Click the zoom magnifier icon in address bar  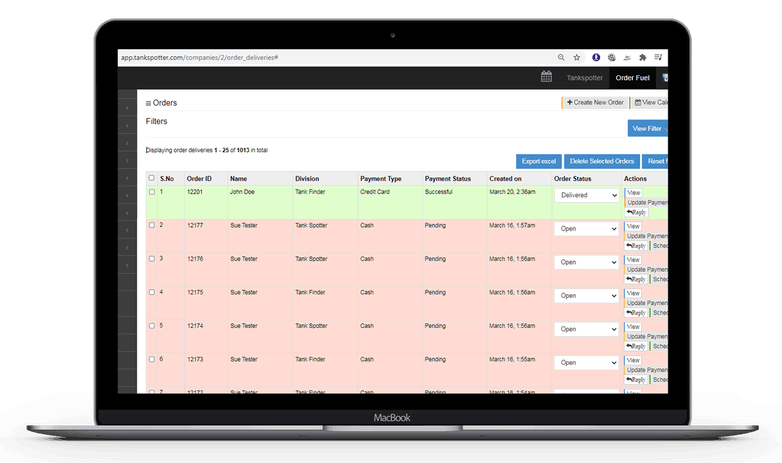pyautogui.click(x=561, y=57)
